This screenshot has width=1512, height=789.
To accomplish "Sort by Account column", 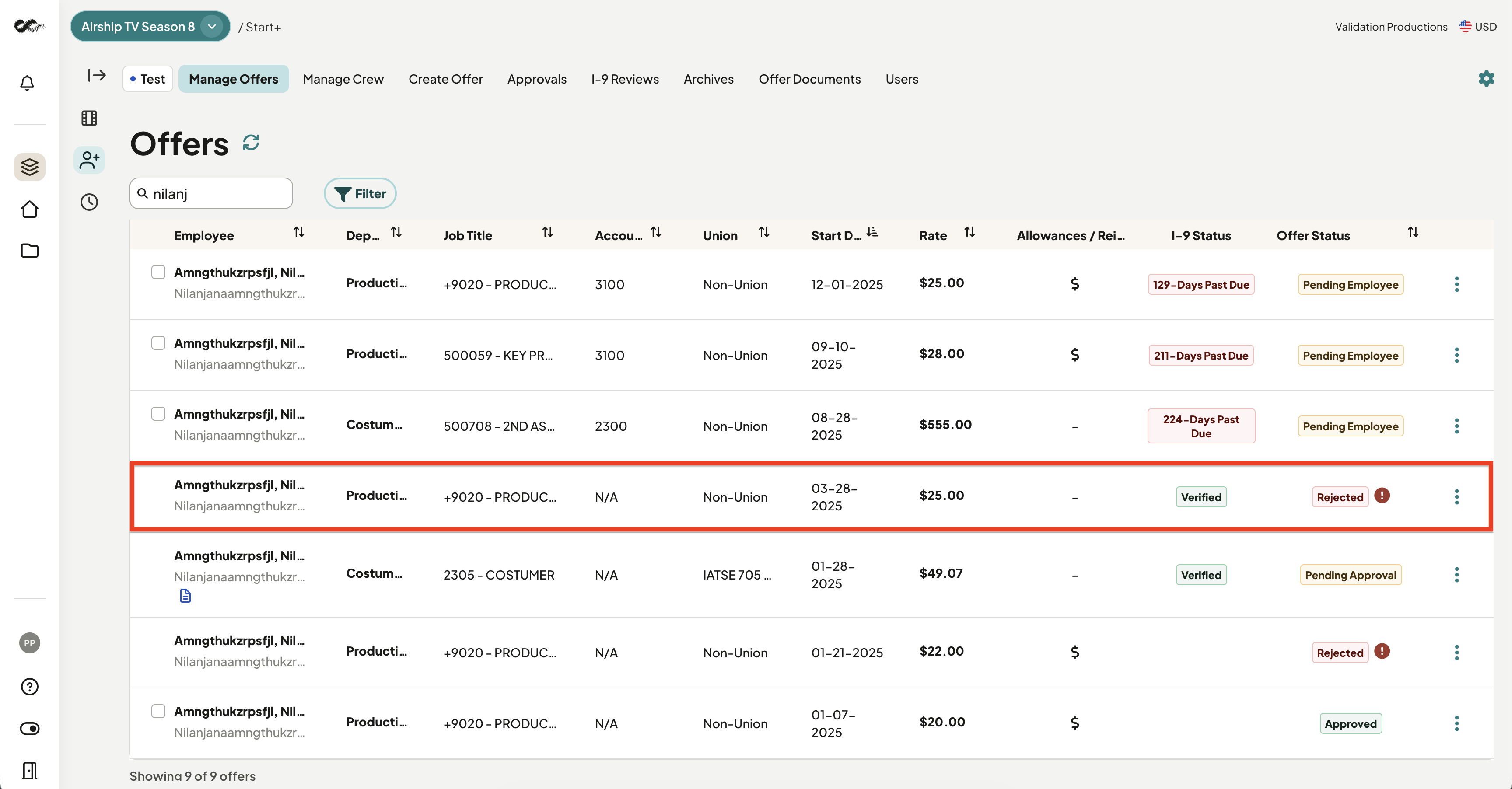I will coord(656,232).
